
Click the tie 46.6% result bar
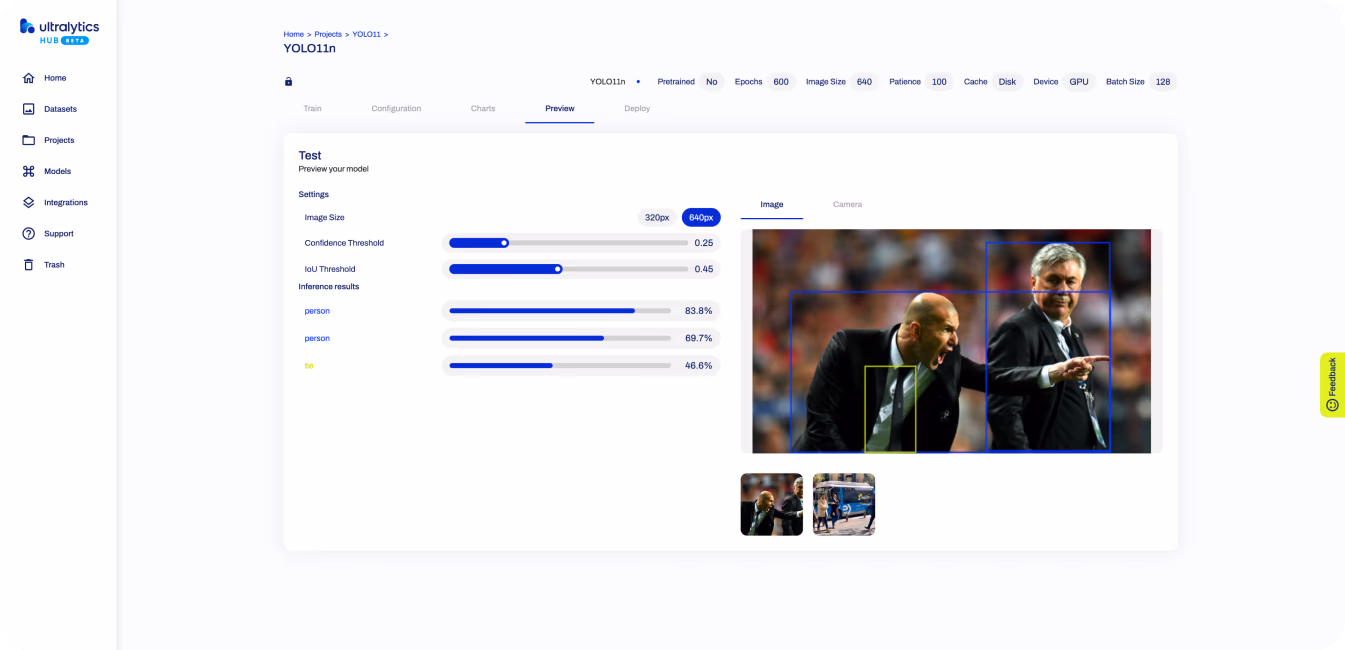click(x=560, y=365)
